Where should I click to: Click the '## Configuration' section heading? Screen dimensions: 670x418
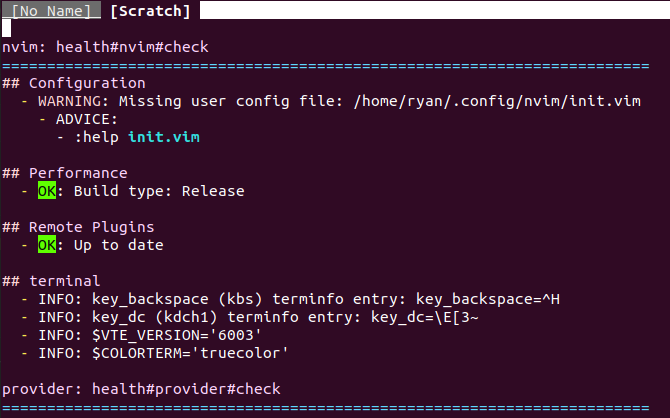click(74, 83)
